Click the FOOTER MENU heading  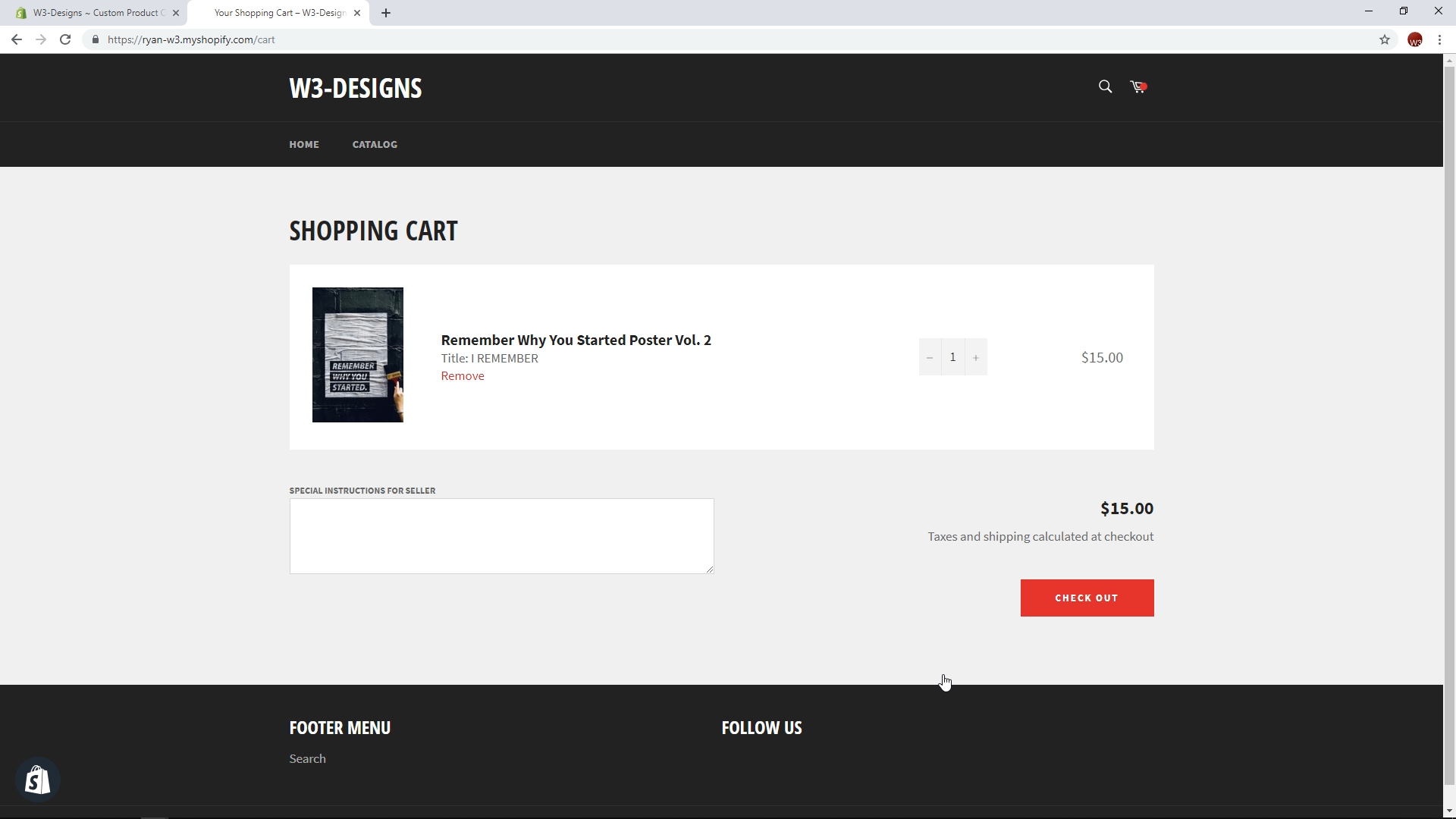click(340, 728)
